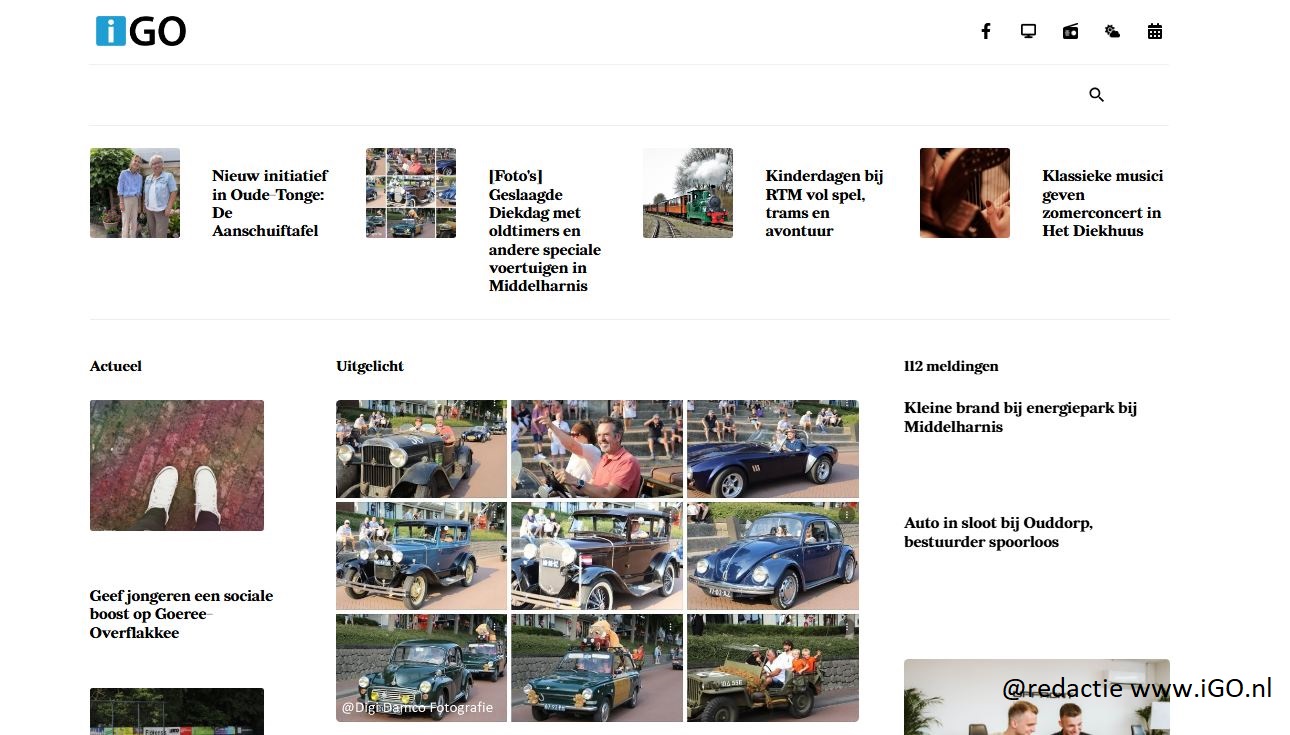Viewport: 1290px width, 735px height.
Task: Open the Facebook icon in header
Action: pos(985,31)
